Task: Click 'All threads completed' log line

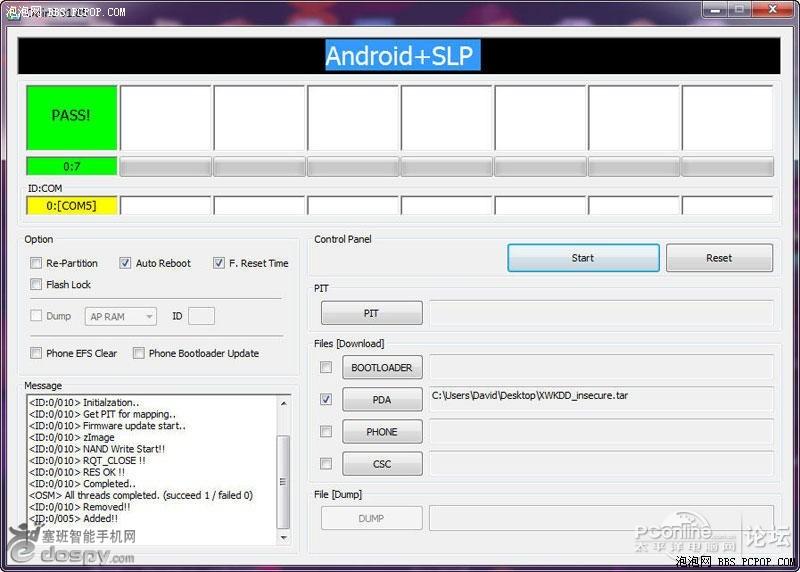Action: [141, 495]
